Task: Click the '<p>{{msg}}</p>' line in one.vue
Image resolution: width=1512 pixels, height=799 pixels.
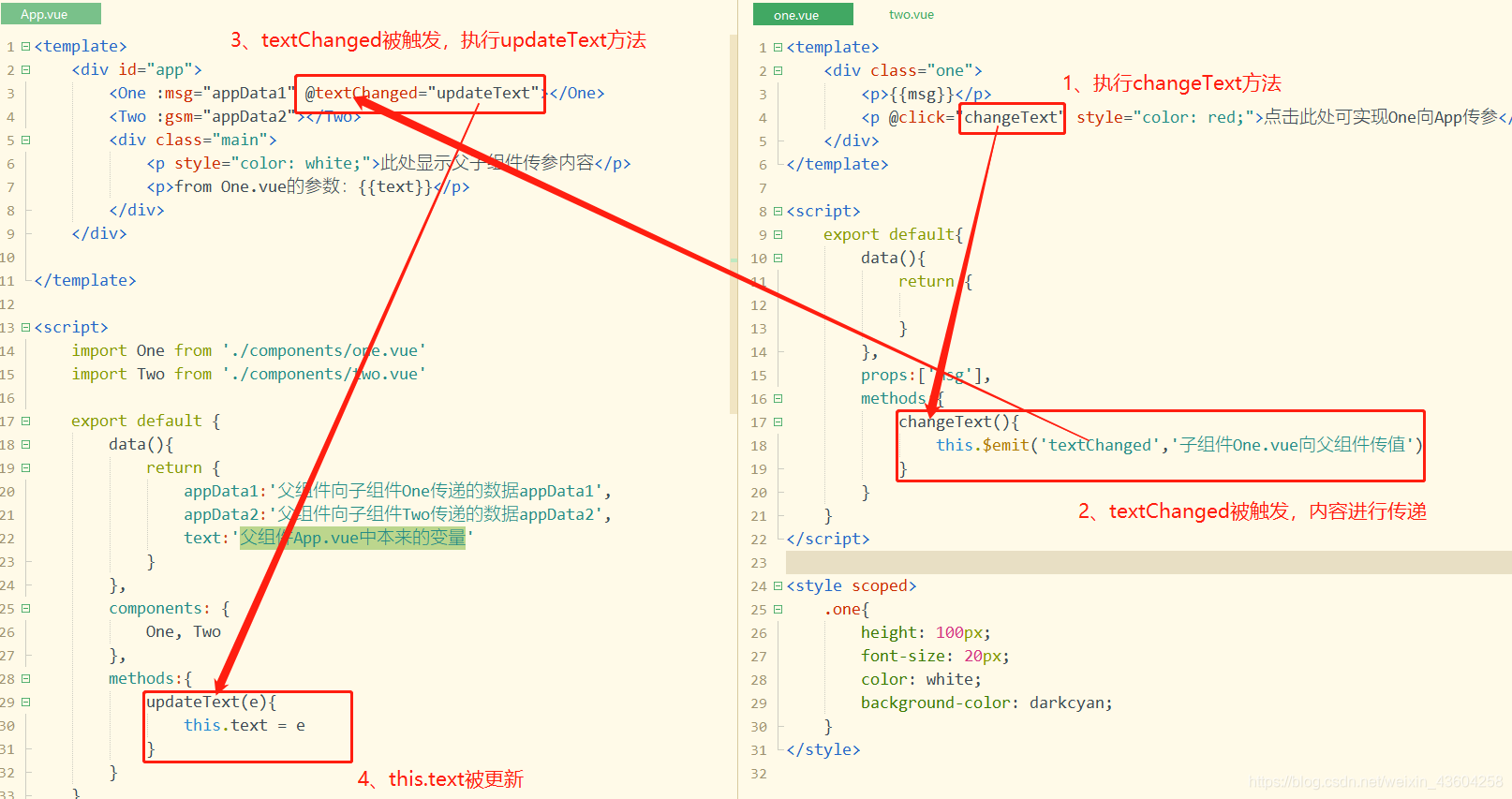Action: coord(926,94)
